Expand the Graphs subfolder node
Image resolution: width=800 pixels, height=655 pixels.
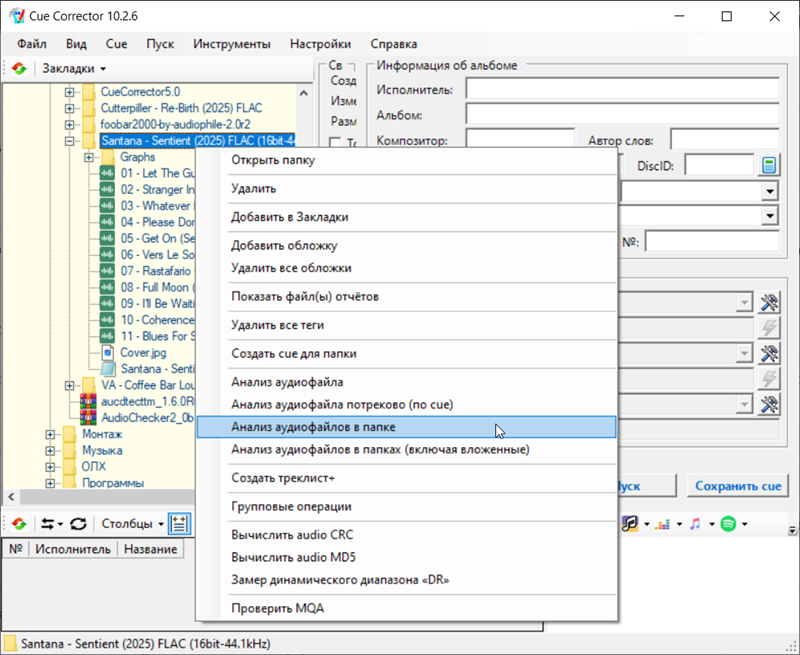click(89, 157)
